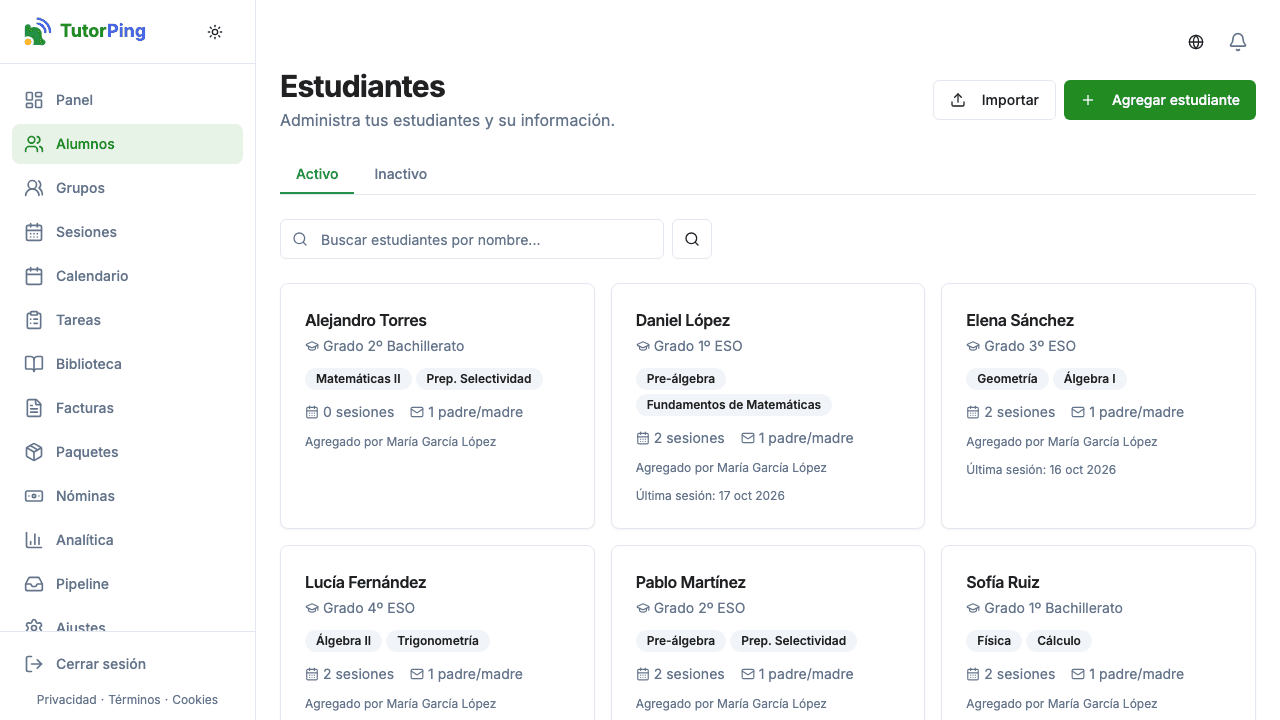The width and height of the screenshot is (1280, 720).
Task: Click the Analítica chart icon
Action: pyautogui.click(x=34, y=540)
